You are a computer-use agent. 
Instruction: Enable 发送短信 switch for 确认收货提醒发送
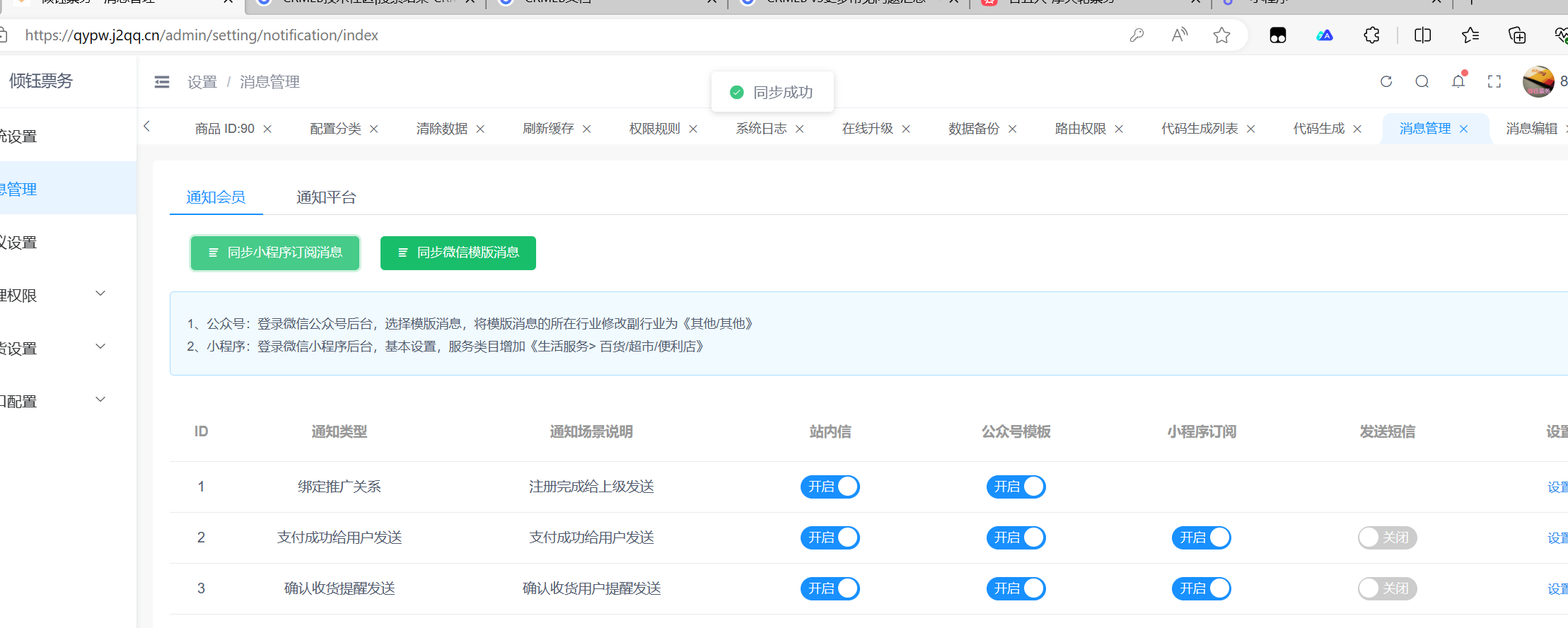(1387, 588)
